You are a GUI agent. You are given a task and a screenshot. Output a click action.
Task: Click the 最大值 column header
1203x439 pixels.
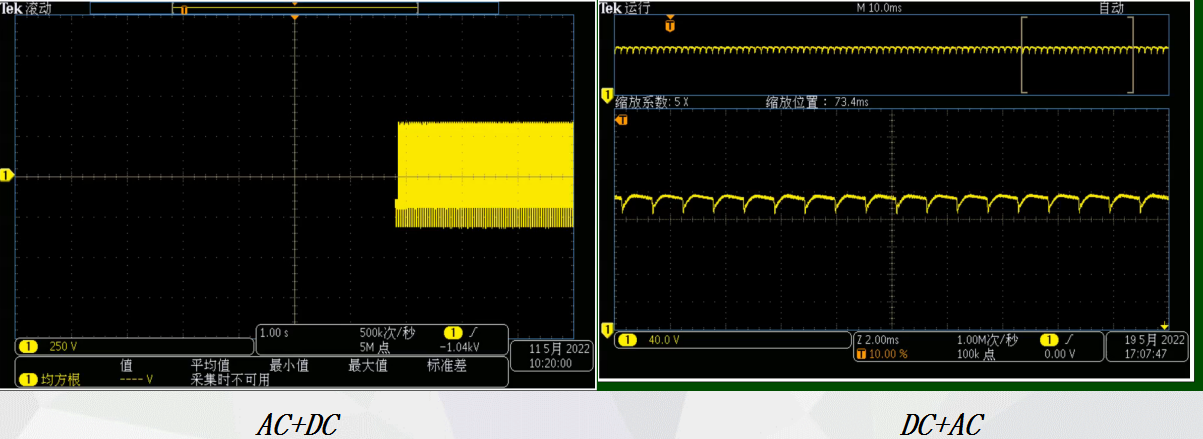[x=367, y=366]
